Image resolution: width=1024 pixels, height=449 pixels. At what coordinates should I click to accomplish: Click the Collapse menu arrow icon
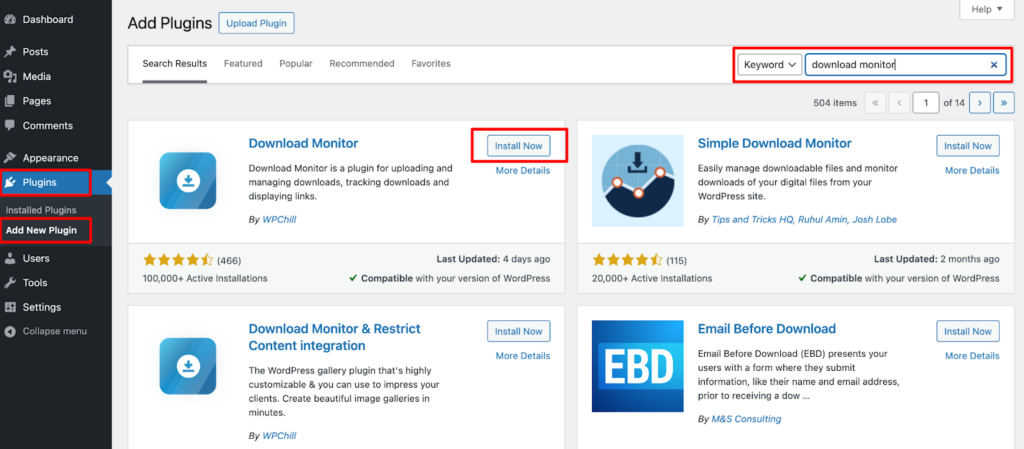tap(10, 331)
